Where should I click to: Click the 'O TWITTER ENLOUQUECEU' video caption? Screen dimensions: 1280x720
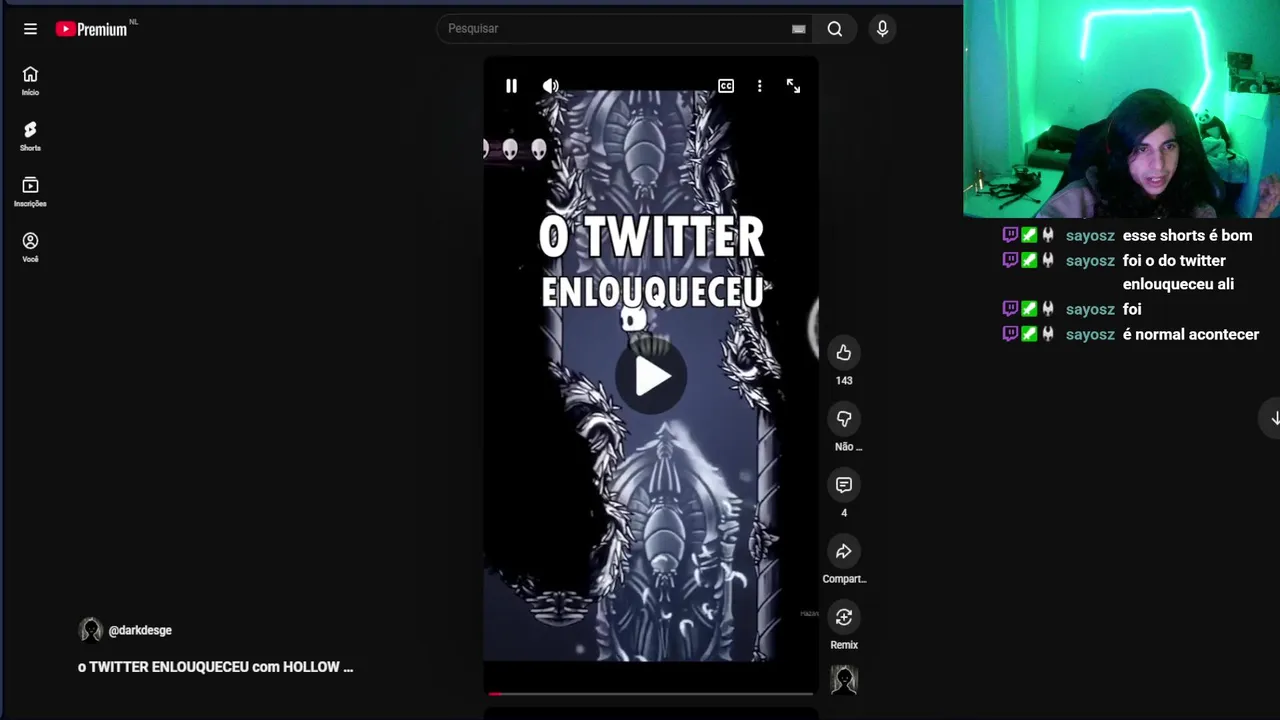click(652, 263)
